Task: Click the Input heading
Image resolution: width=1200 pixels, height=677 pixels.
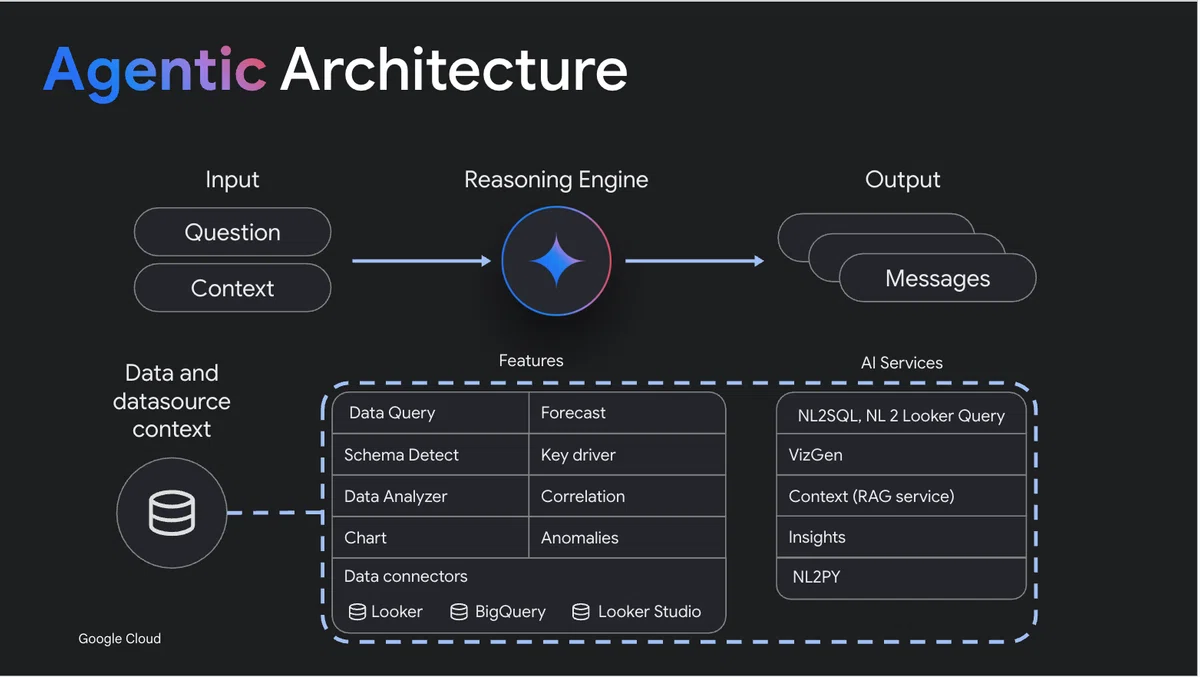Action: (x=232, y=180)
